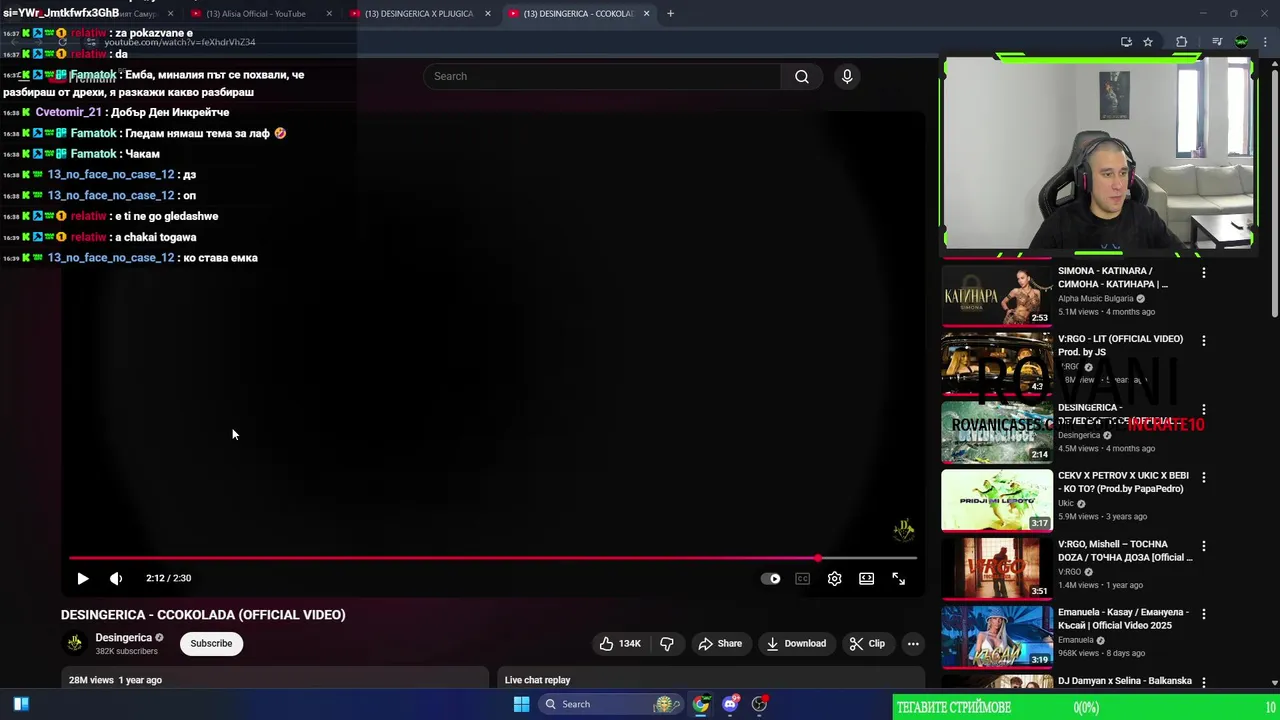Click the YouTube search field
The image size is (1280, 720).
[x=602, y=76]
